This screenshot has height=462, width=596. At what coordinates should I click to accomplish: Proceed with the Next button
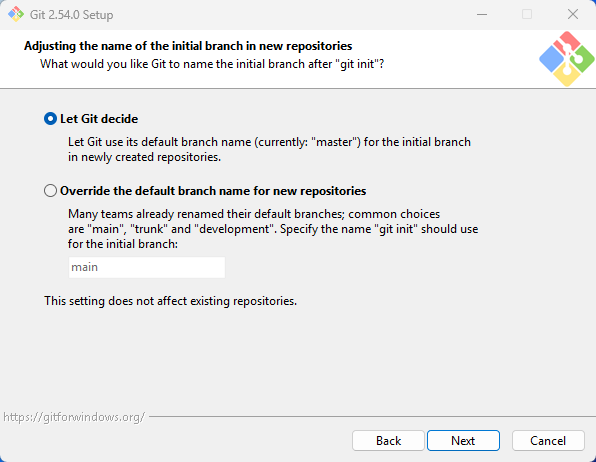[463, 441]
